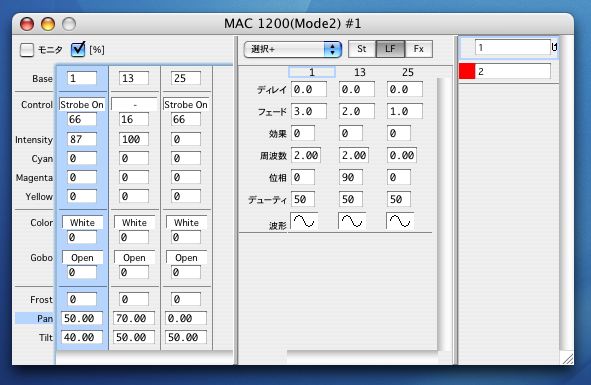Viewport: 591px width, 385px height.
Task: Click the 位相 field showing 90
Action: pos(351,178)
